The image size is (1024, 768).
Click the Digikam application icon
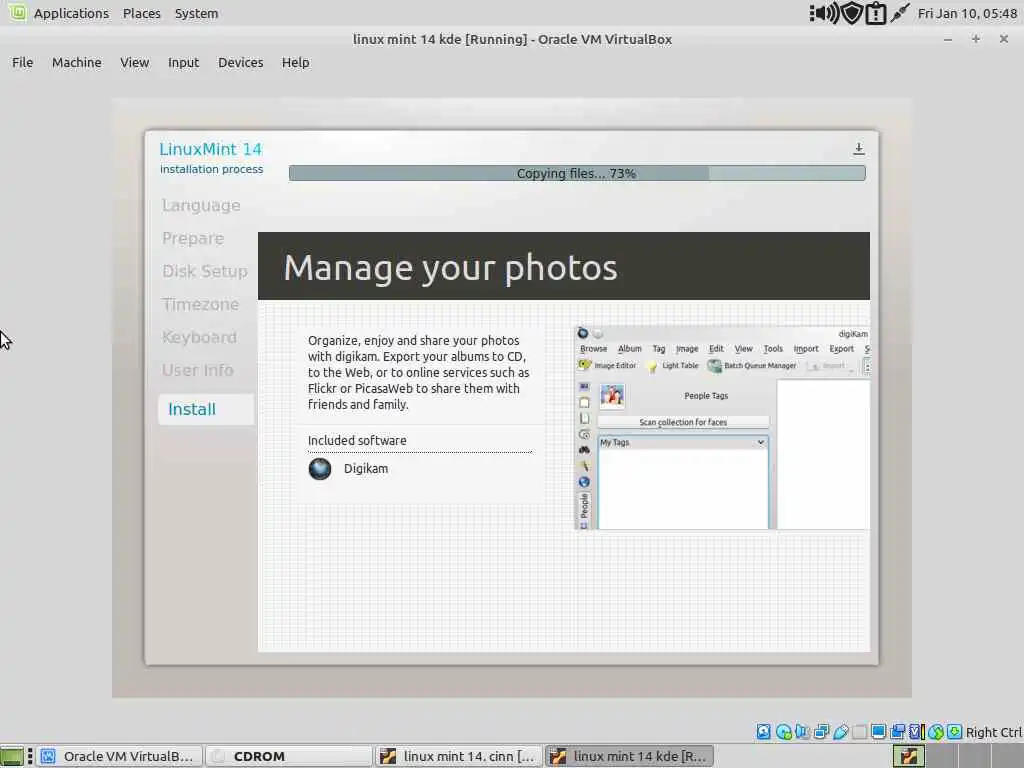(x=320, y=469)
